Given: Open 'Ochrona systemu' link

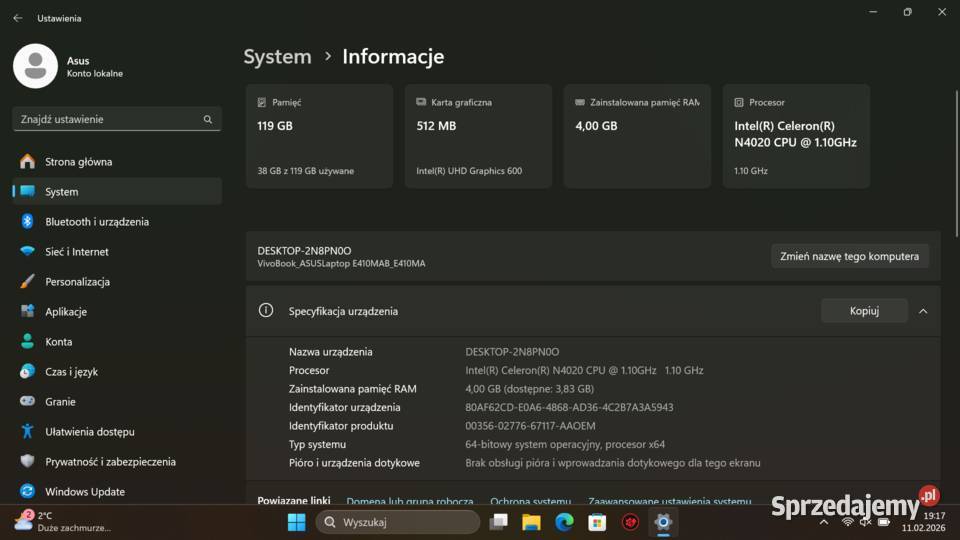Looking at the screenshot, I should point(530,501).
